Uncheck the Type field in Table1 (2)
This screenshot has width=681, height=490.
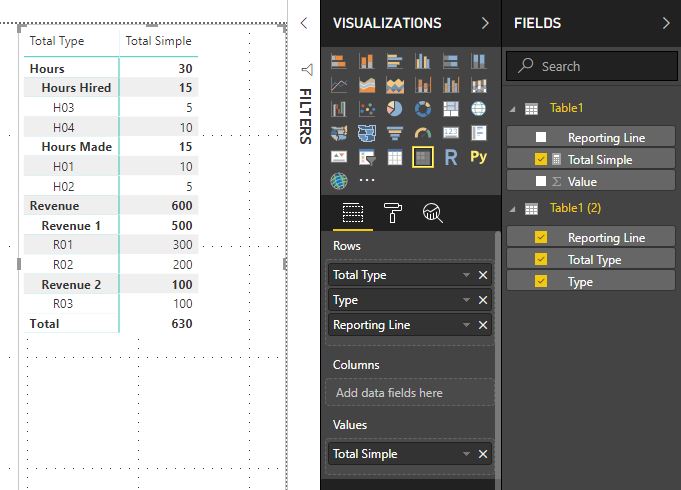541,281
